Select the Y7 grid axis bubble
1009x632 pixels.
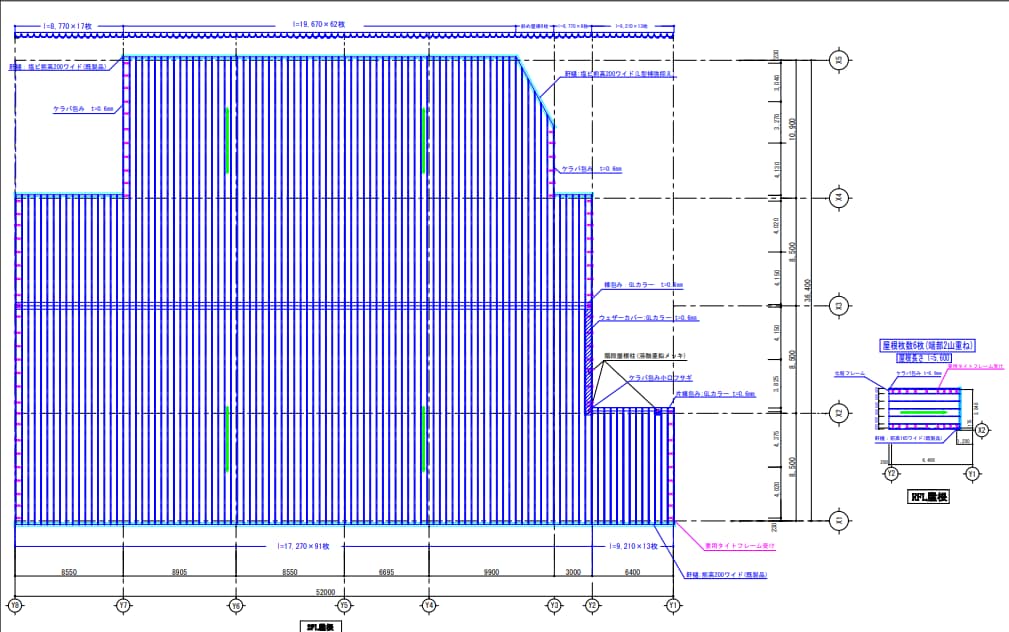pos(123,606)
